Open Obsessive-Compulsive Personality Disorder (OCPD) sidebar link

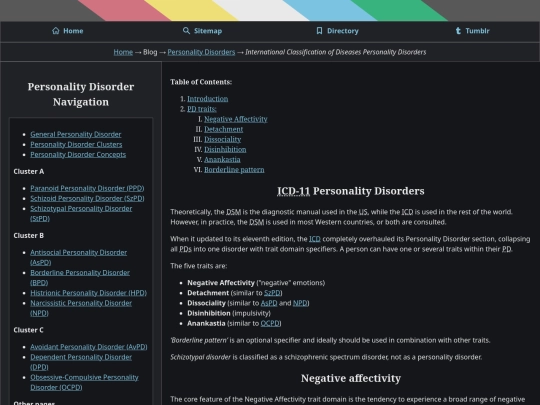pos(84,382)
